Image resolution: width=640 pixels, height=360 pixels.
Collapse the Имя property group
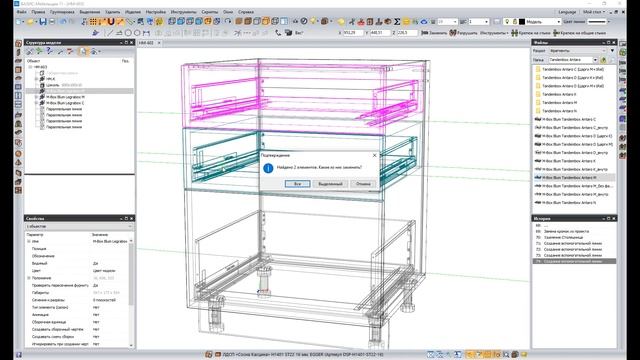(x=29, y=241)
